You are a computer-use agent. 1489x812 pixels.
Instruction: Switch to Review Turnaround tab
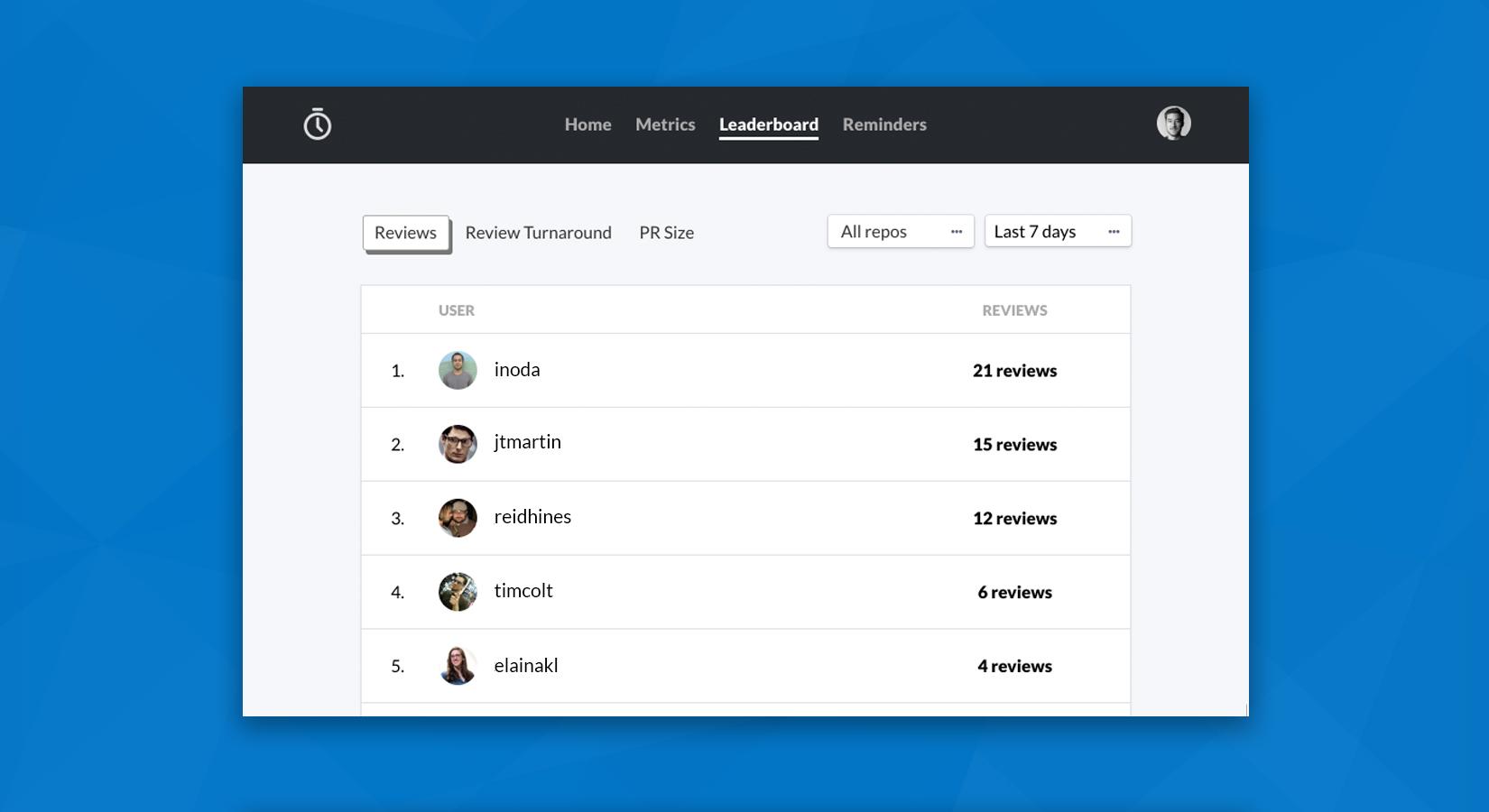(x=538, y=233)
